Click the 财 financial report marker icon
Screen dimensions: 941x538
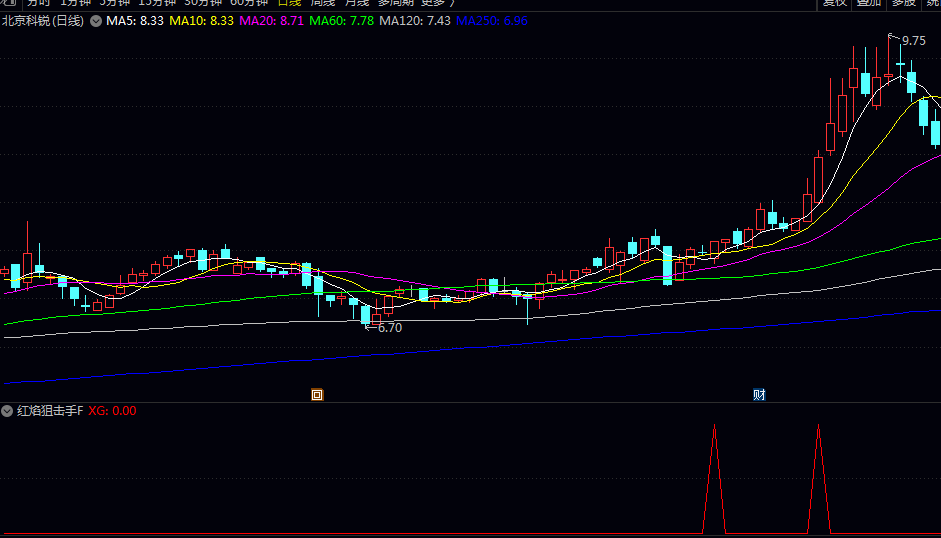click(x=759, y=395)
